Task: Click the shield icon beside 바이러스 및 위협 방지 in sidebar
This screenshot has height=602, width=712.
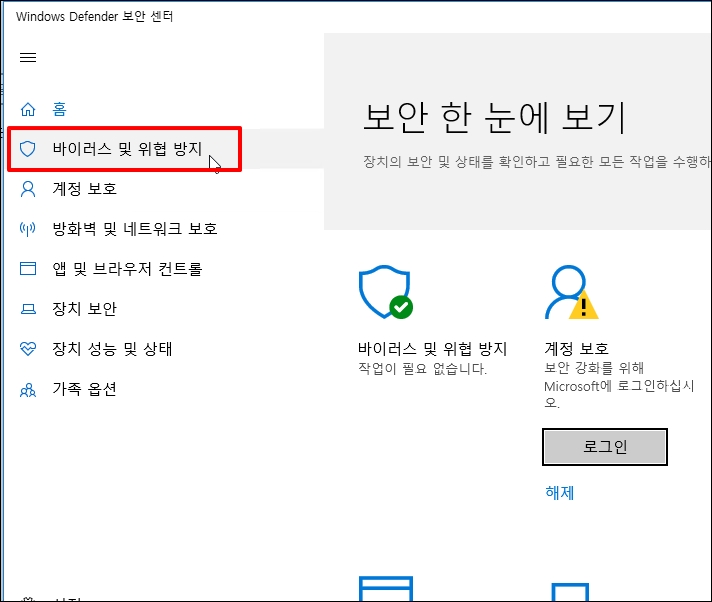Action: 28,149
